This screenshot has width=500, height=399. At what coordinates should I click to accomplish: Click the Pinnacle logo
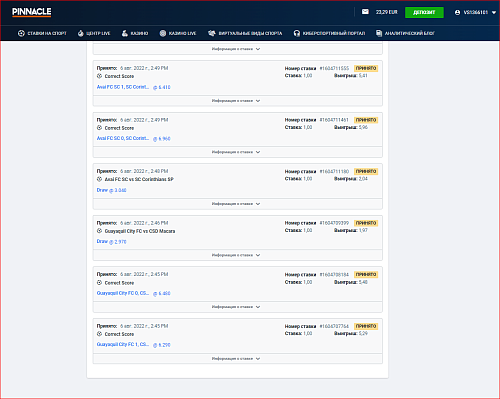point(32,12)
